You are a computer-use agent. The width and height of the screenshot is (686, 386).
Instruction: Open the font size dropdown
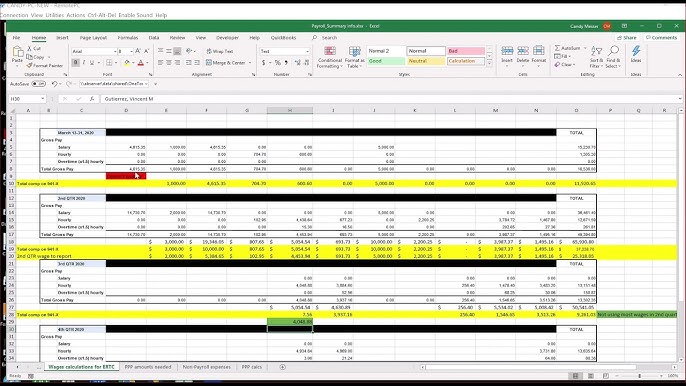(x=131, y=51)
